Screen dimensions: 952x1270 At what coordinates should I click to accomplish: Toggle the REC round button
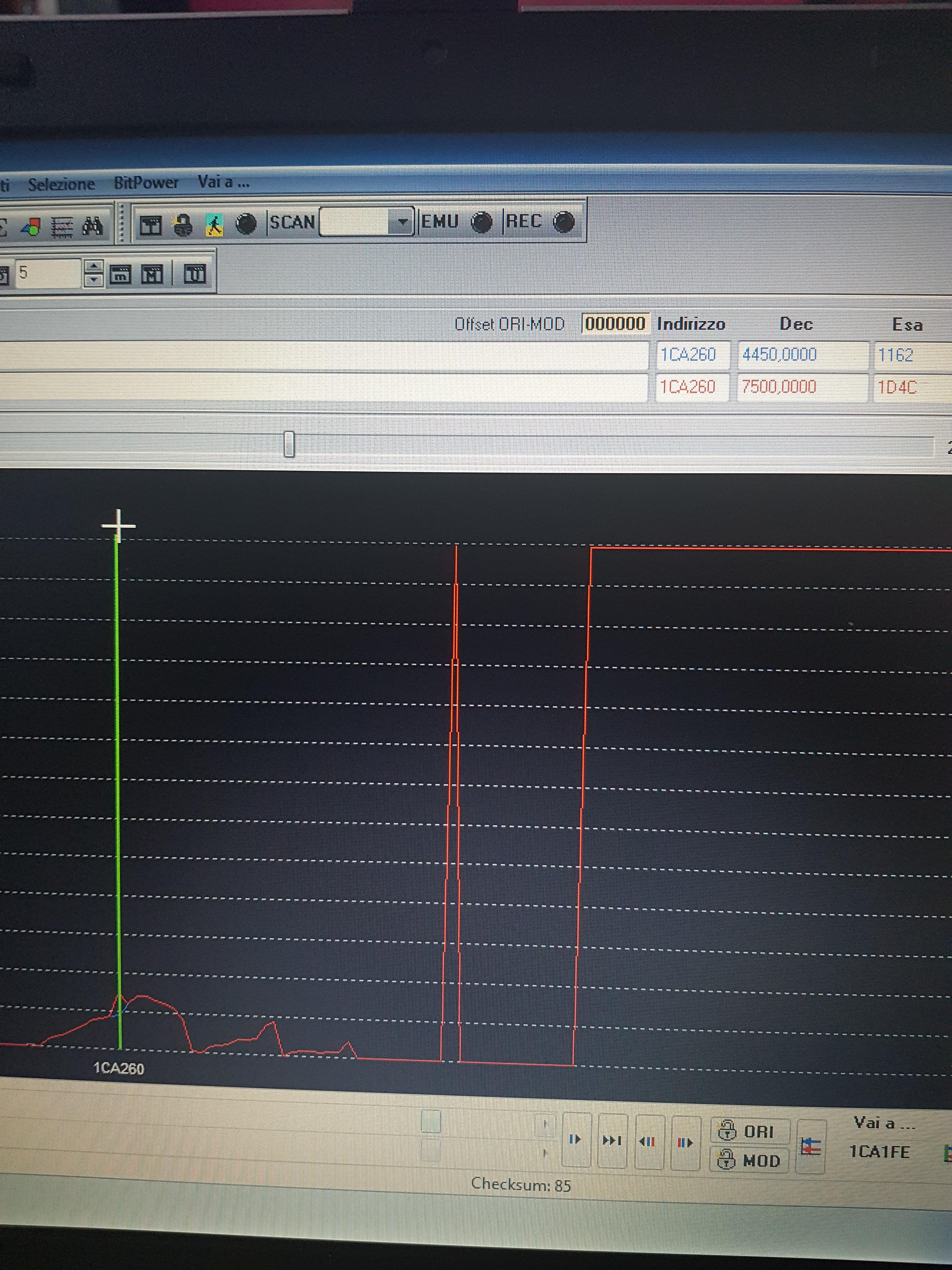[564, 222]
